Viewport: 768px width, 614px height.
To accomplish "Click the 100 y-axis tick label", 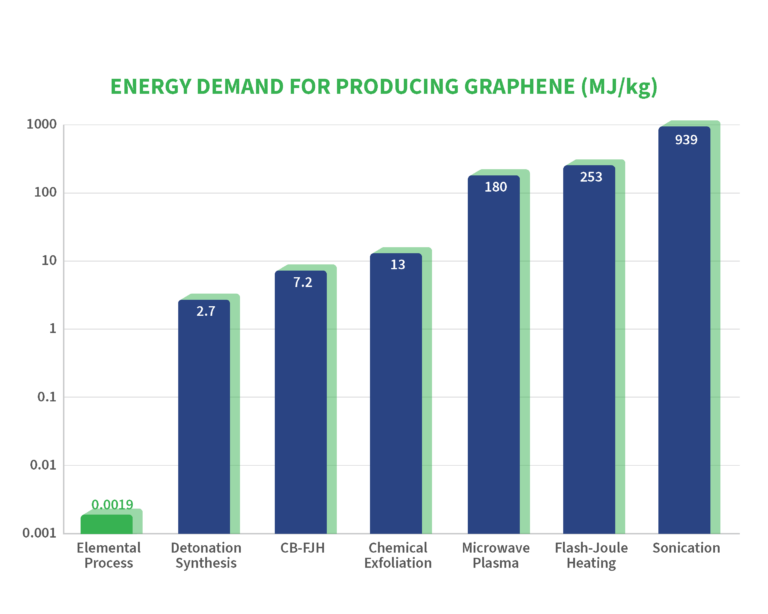I will pyautogui.click(x=46, y=192).
